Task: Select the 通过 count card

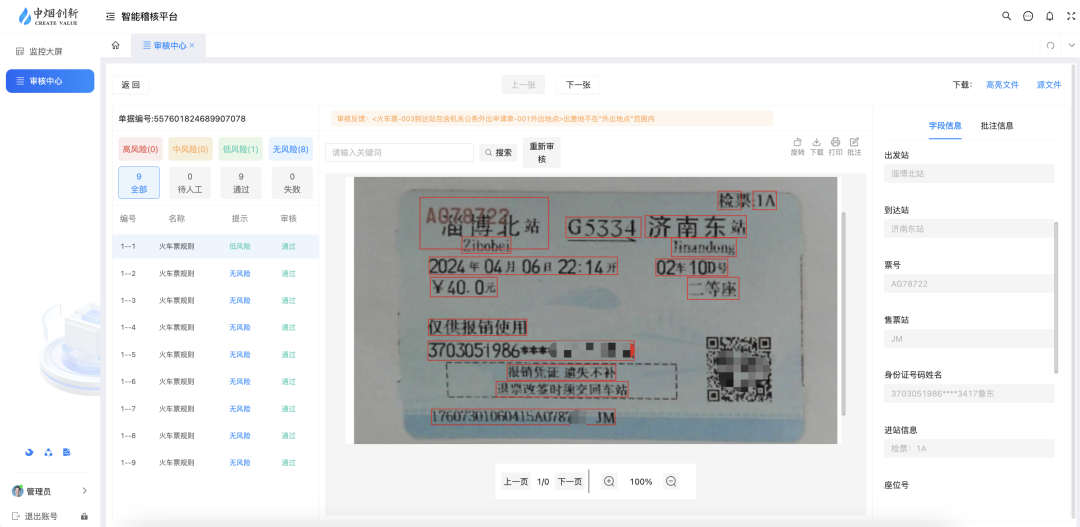Action: tap(240, 183)
